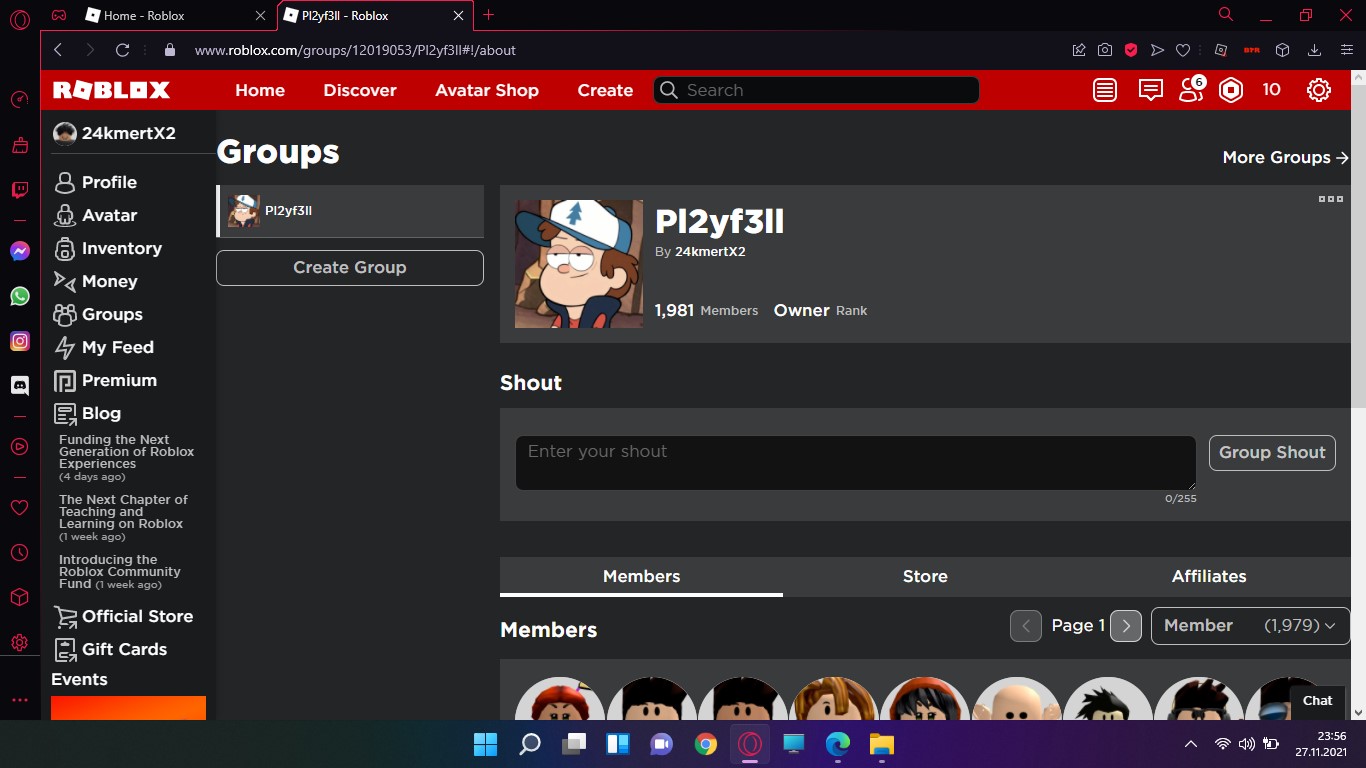Open the Robux icon in the header
Viewport: 1366px width, 768px height.
1231,90
